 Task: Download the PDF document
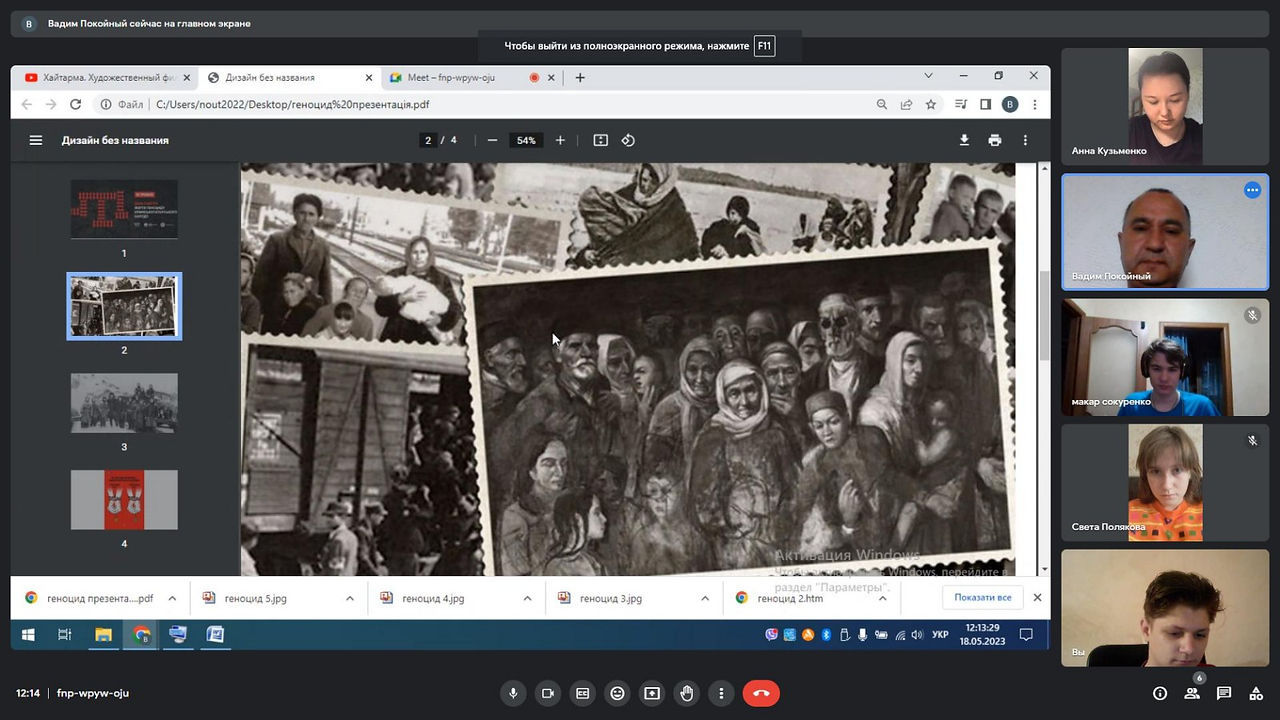(964, 140)
